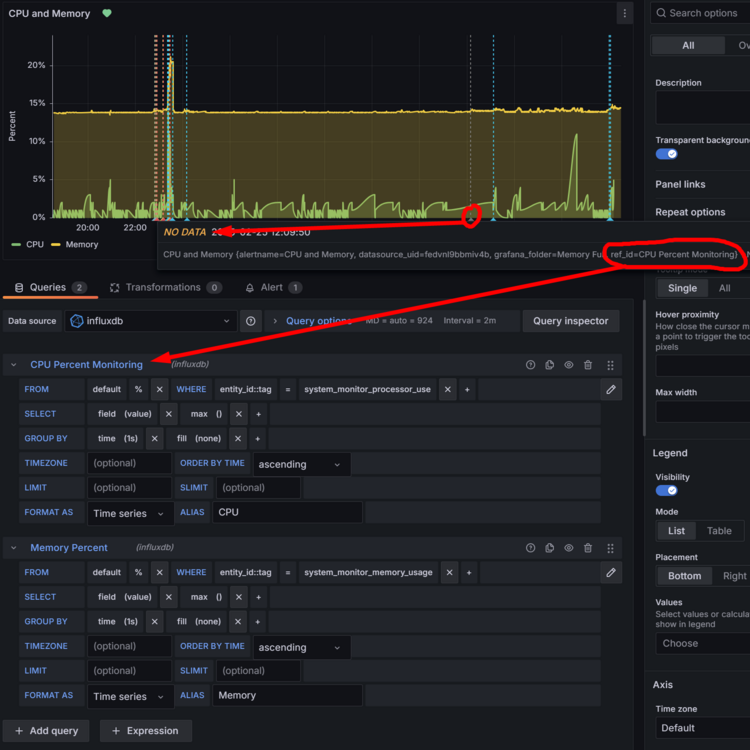Viewport: 750px width, 750px height.
Task: Click the green heart alert status icon
Action: tap(107, 14)
